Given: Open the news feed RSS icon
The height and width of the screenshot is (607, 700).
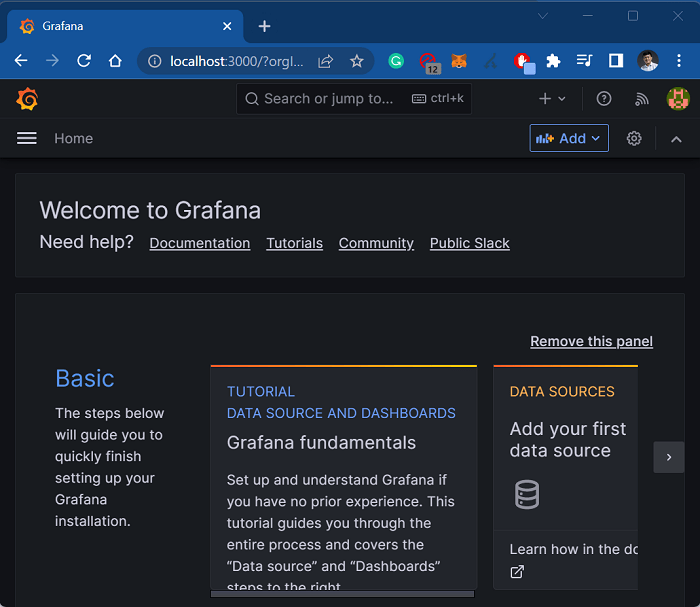Looking at the screenshot, I should click(x=642, y=99).
